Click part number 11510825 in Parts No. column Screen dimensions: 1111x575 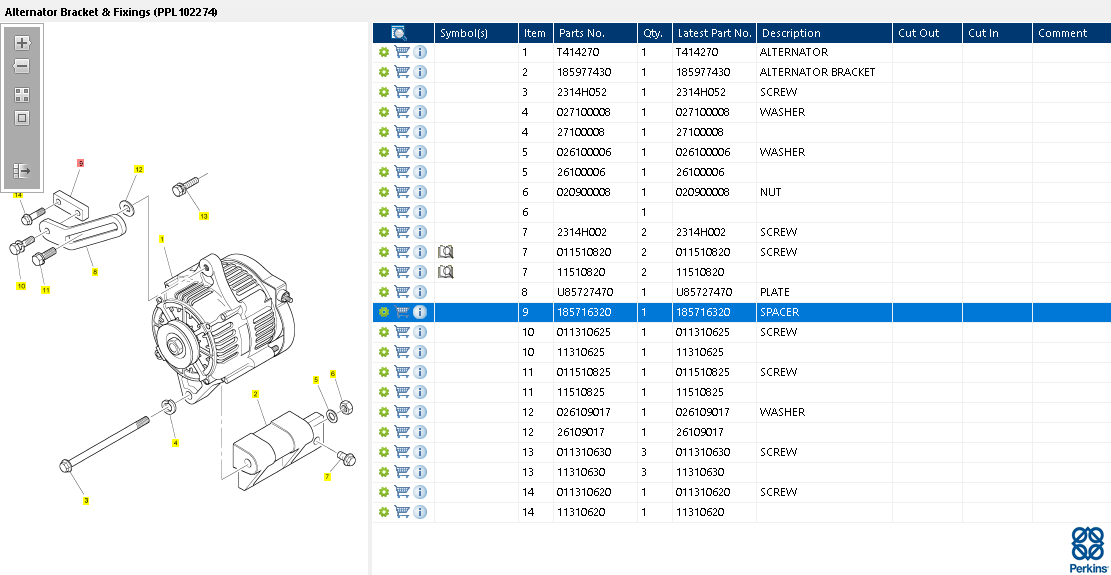click(x=581, y=392)
